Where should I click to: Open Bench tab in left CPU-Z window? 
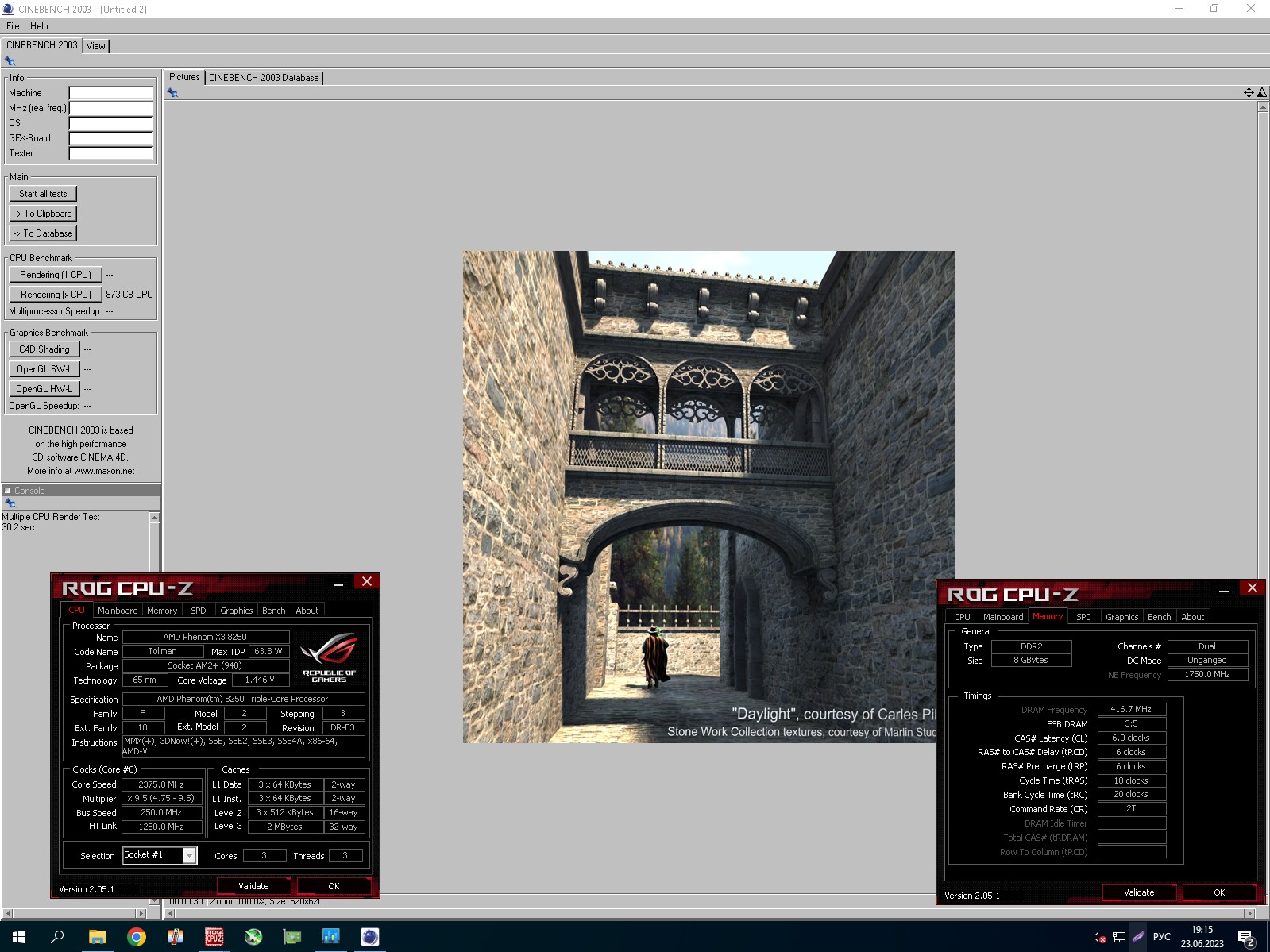point(273,611)
